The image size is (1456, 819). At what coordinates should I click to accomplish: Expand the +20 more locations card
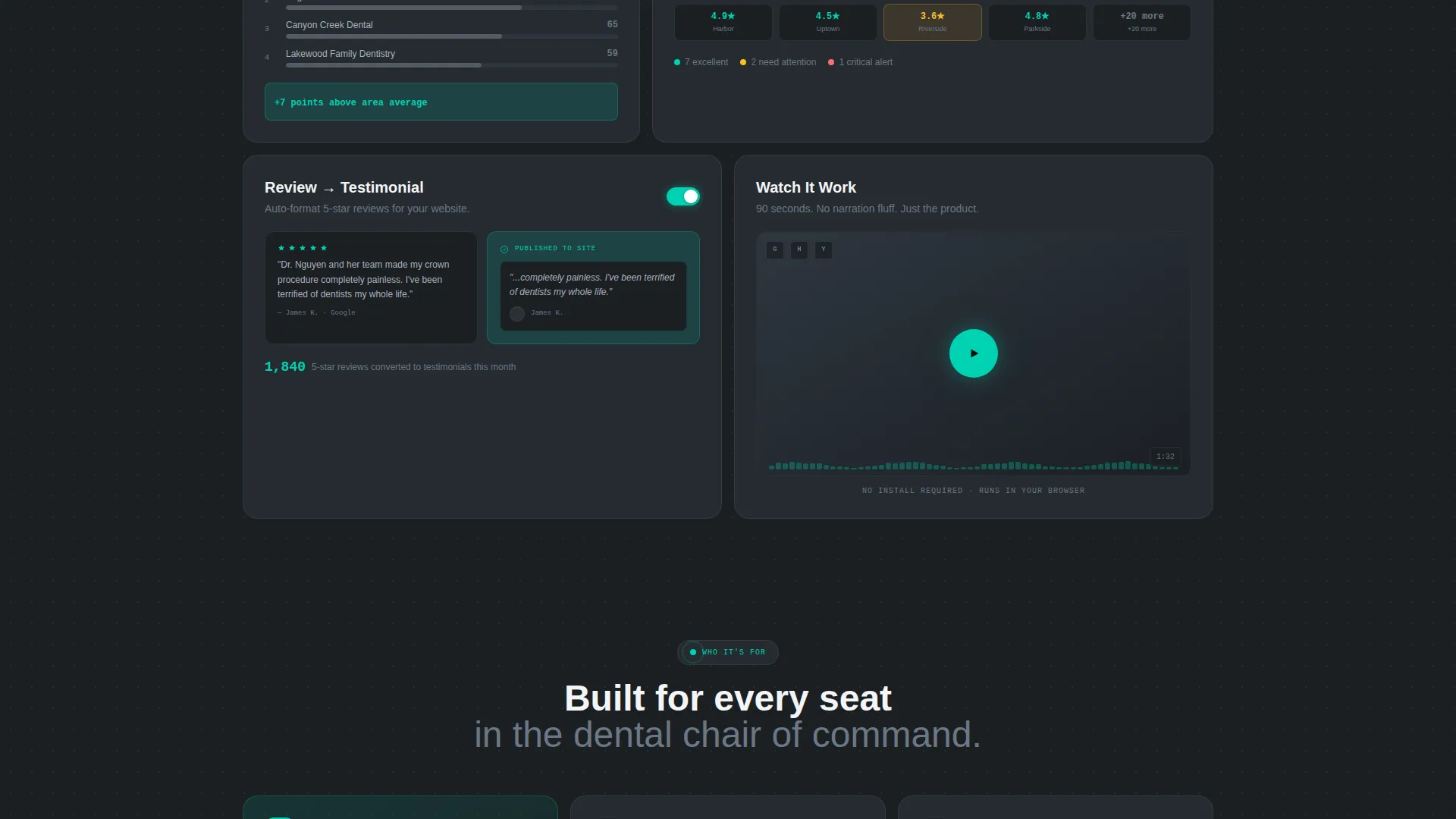[x=1142, y=22]
